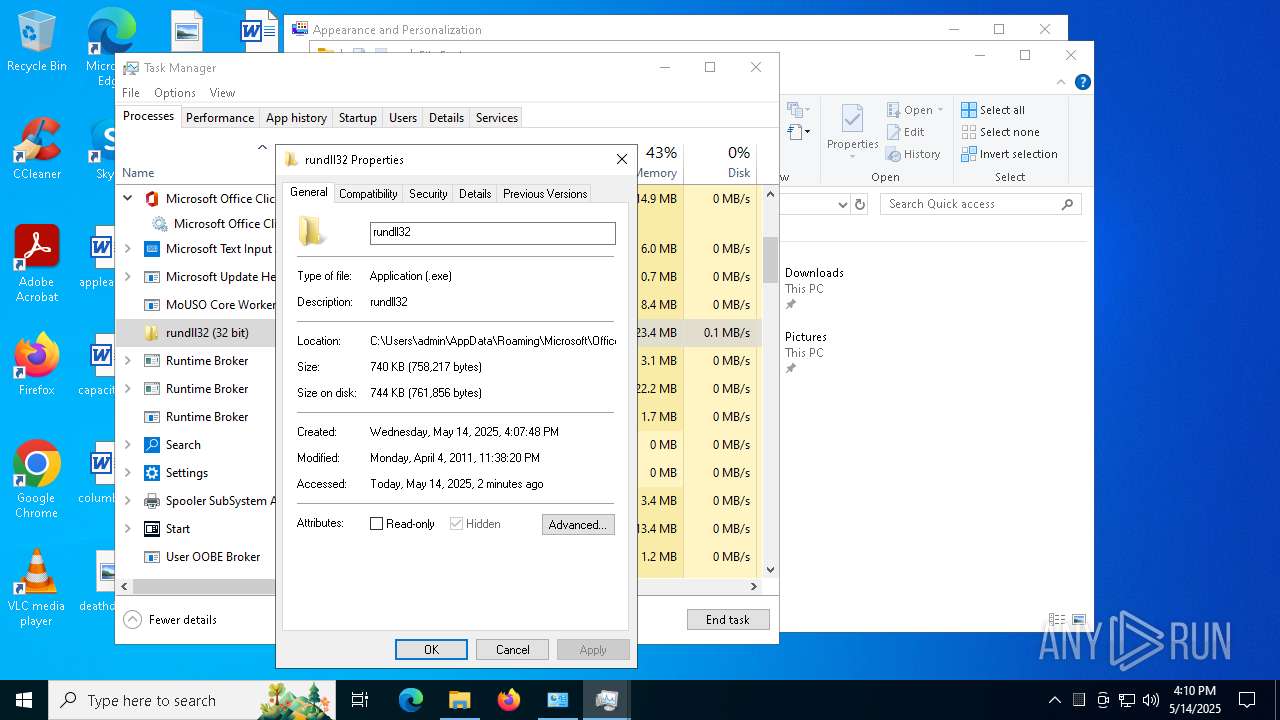
Task: Open Firefox from the taskbar
Action: [509, 700]
